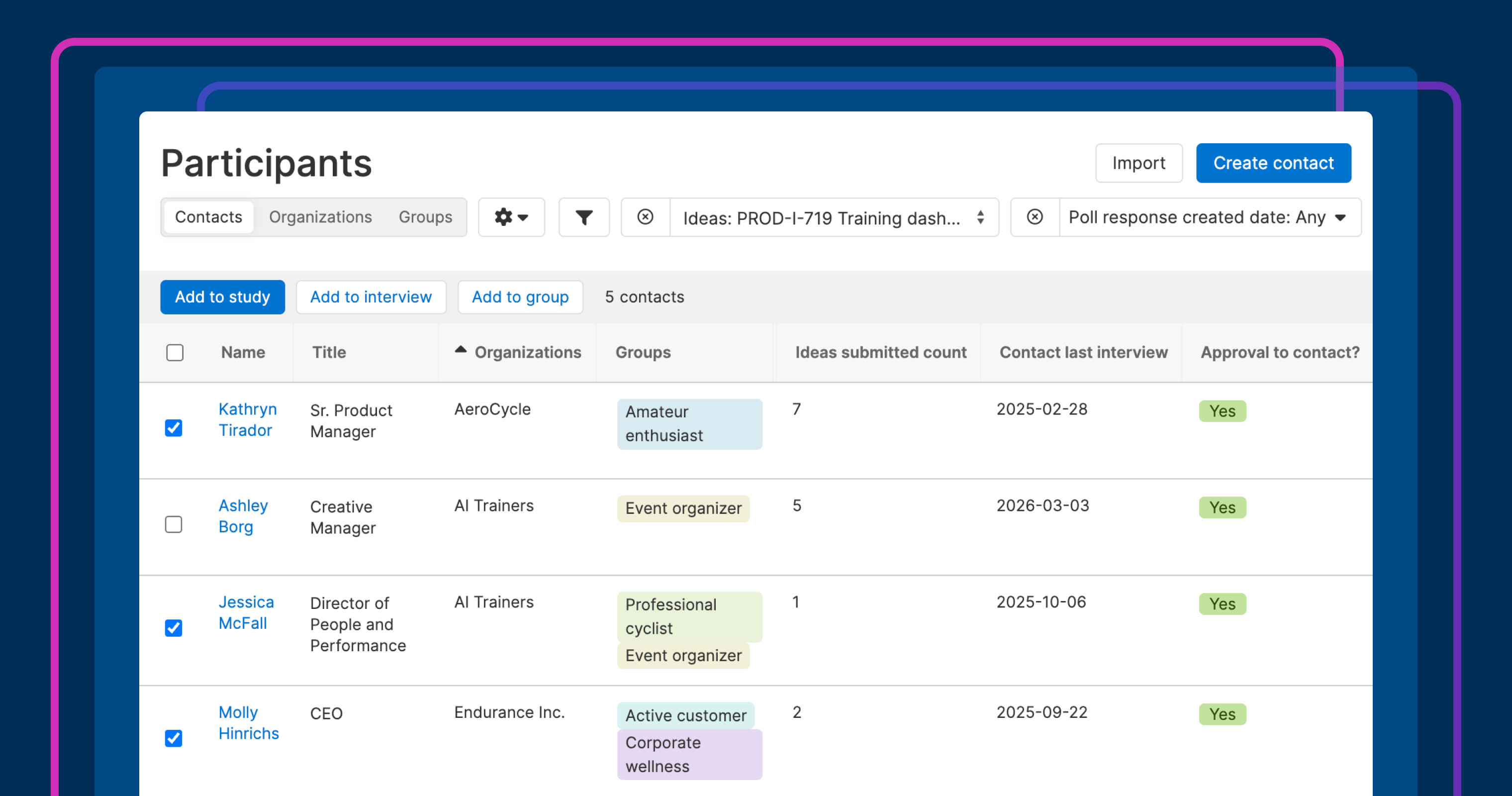Click the filter funnel icon
The image size is (1512, 796).
[583, 217]
